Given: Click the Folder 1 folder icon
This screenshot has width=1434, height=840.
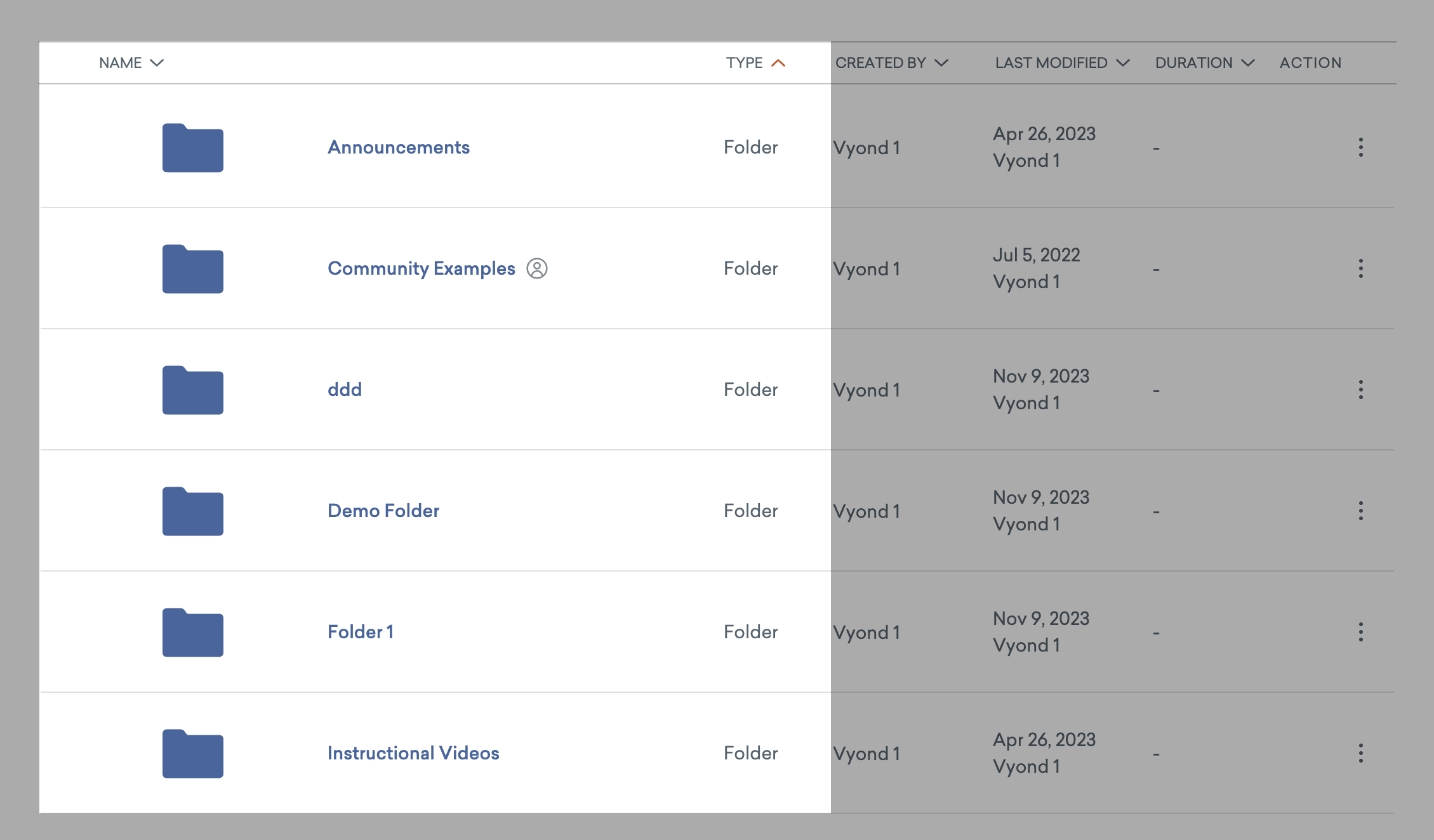Looking at the screenshot, I should (192, 633).
